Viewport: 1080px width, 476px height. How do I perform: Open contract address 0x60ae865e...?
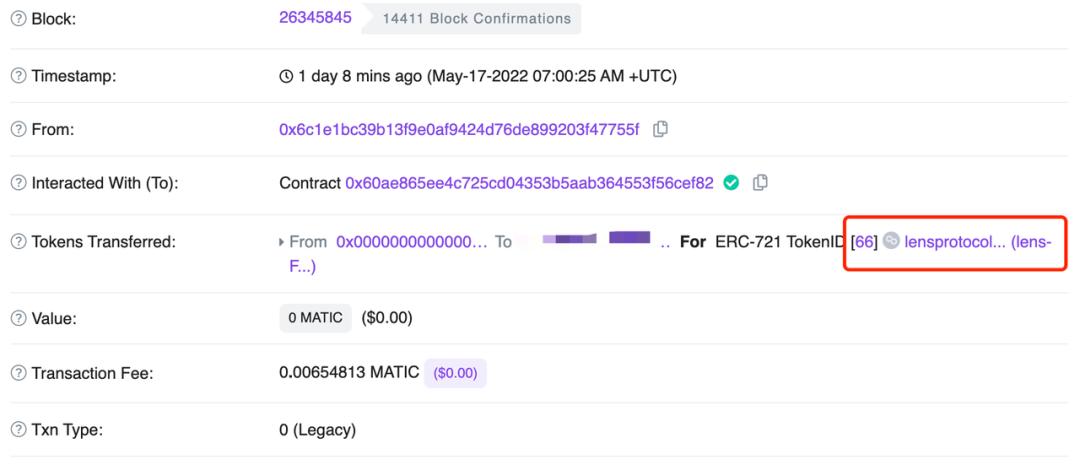click(x=530, y=183)
